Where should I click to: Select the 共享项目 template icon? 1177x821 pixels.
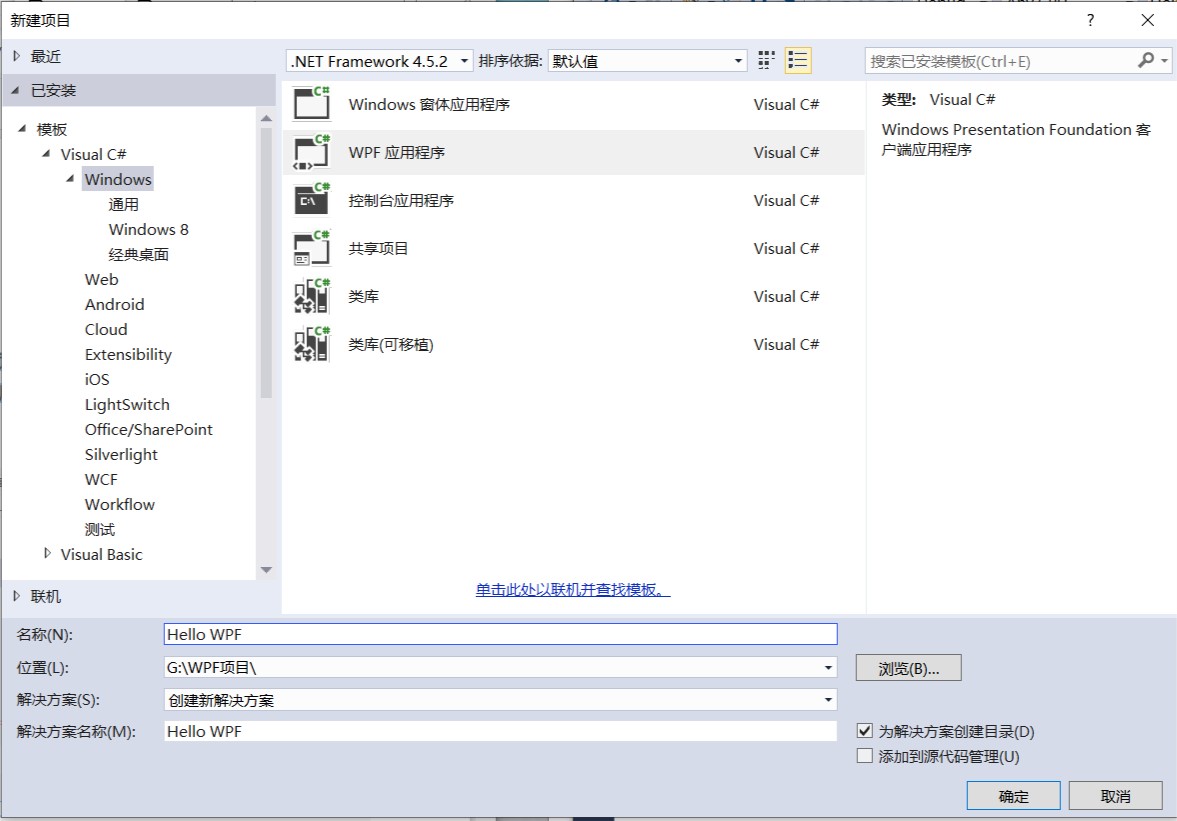click(312, 248)
